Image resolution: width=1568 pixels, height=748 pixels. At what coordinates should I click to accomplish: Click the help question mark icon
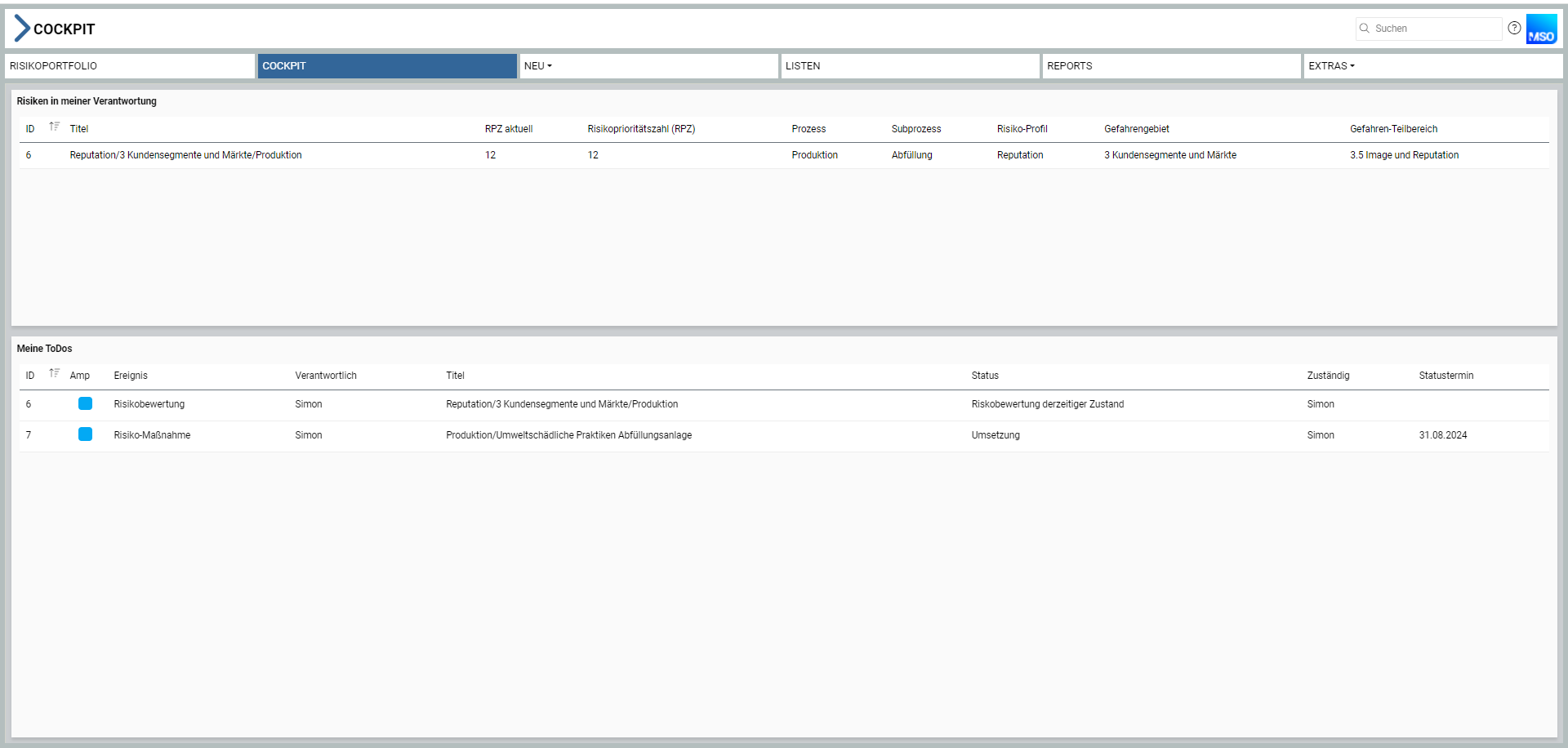click(1514, 28)
